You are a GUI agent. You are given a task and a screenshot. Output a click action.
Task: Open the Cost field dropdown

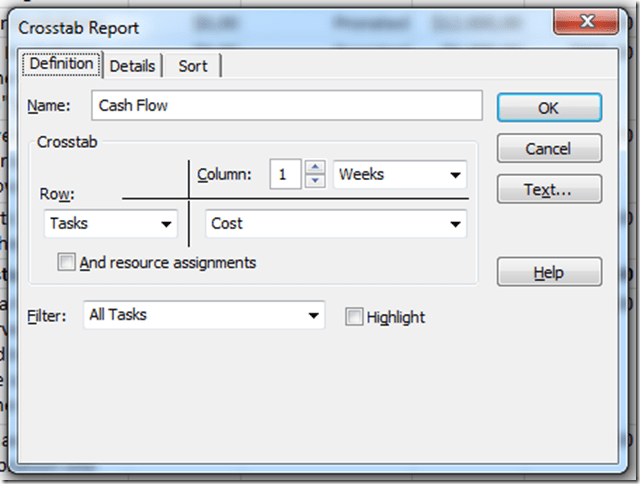pos(336,224)
